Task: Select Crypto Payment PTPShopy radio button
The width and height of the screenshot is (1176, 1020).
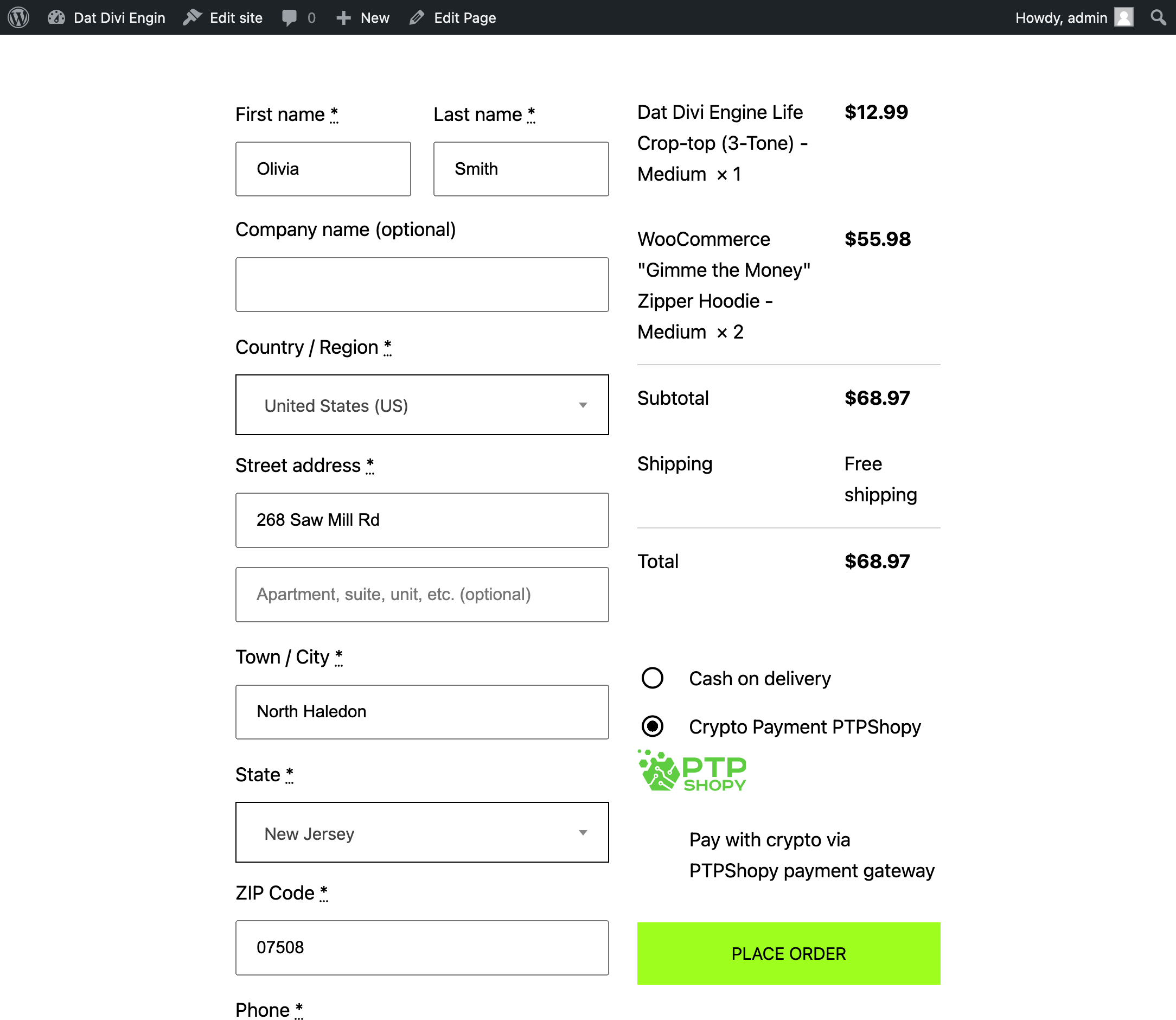Action: 652,726
